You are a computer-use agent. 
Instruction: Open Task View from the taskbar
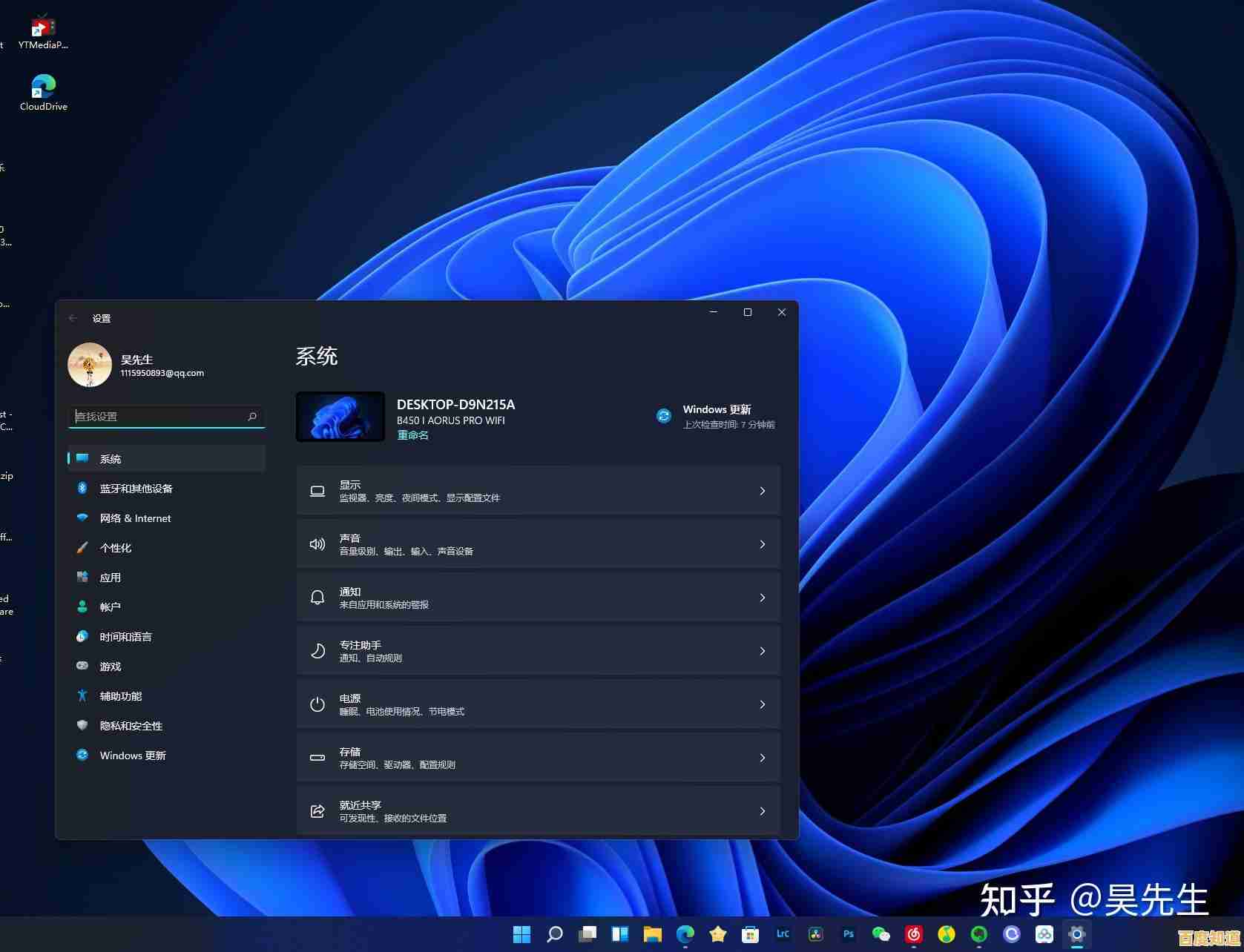(585, 934)
